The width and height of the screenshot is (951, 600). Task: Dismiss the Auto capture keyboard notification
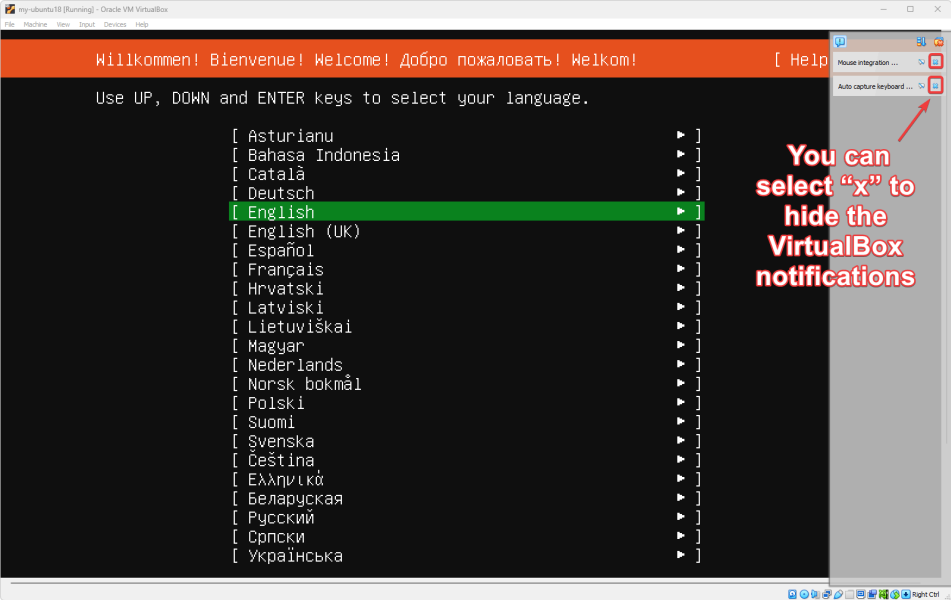click(x=936, y=86)
